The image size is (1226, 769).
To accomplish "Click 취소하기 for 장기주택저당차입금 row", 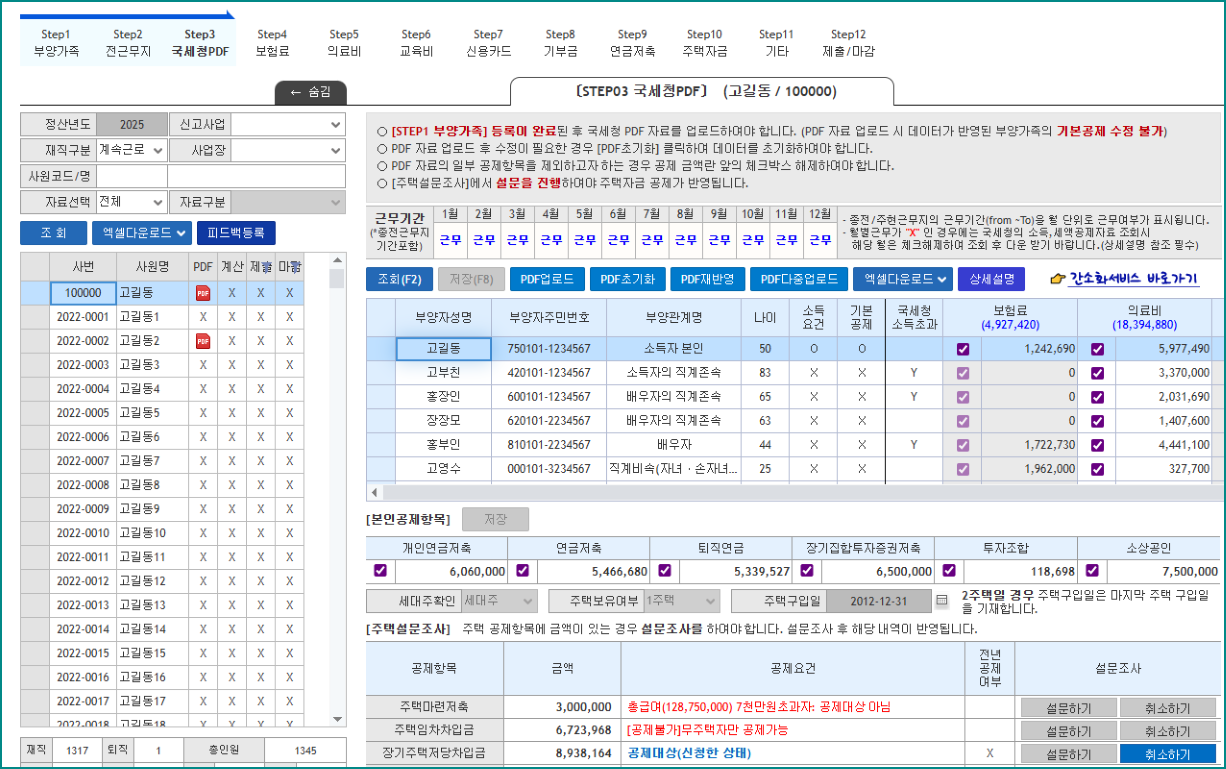I will (1166, 753).
